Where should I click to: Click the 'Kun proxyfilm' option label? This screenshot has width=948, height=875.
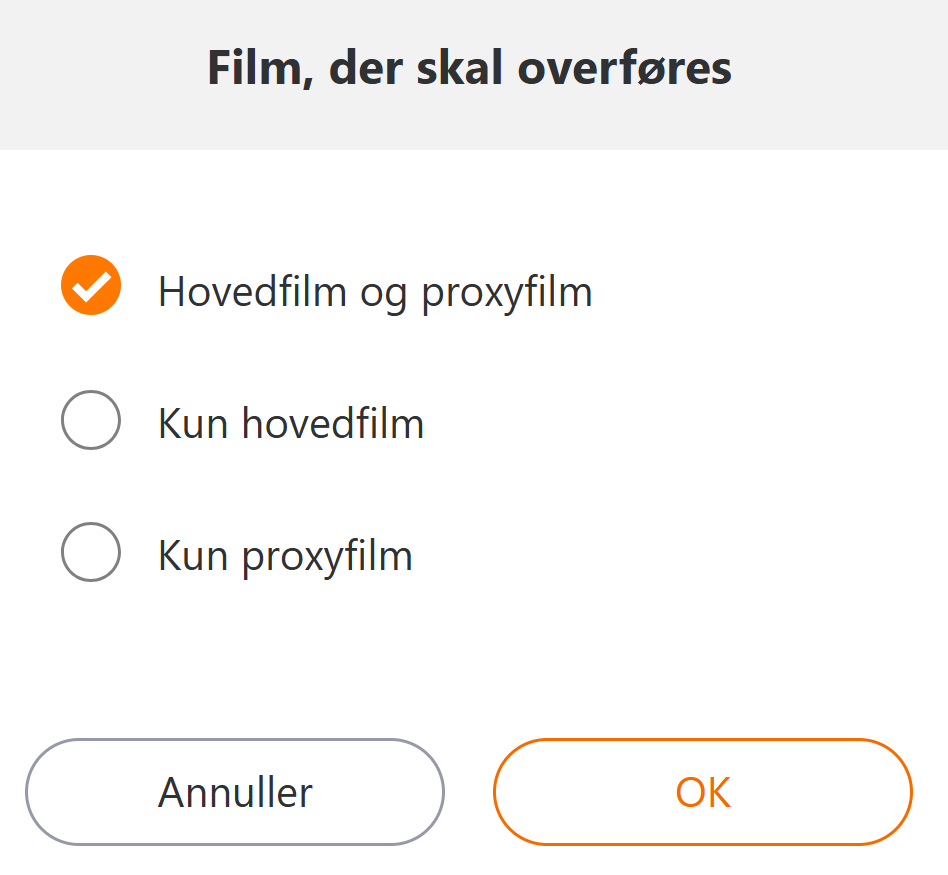285,556
